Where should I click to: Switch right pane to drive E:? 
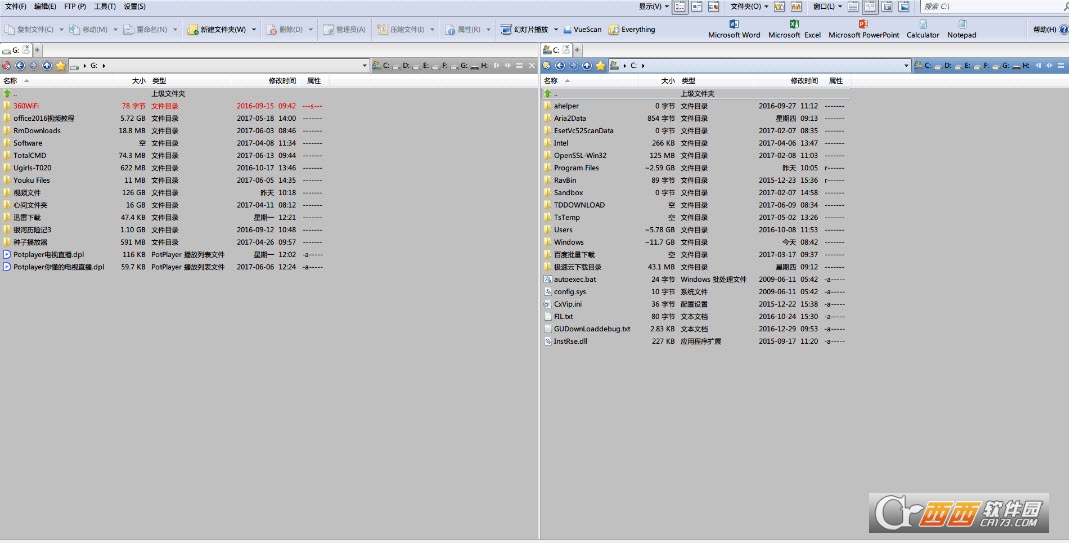click(962, 65)
